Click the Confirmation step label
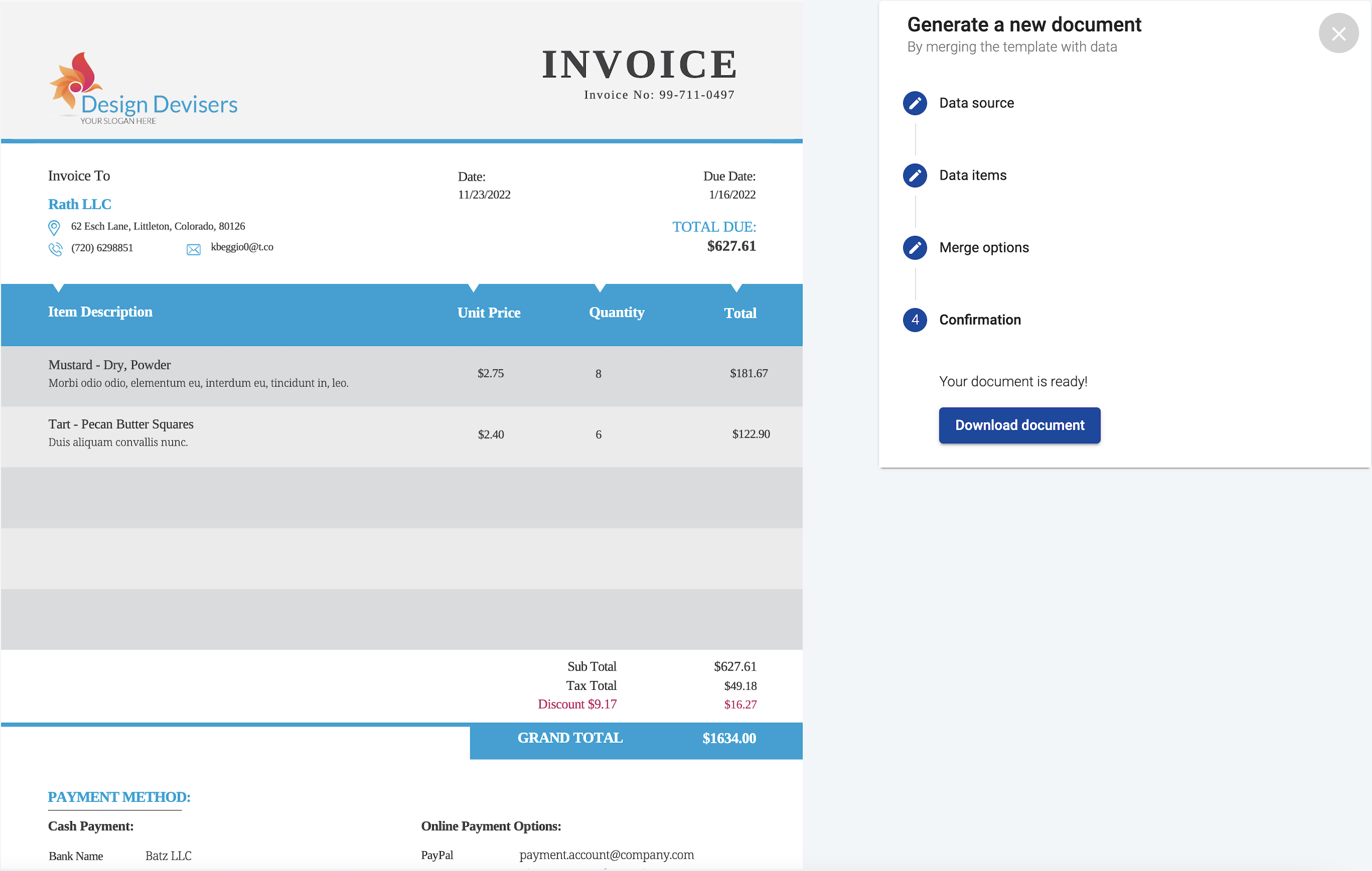Viewport: 1372px width, 871px height. pos(980,320)
